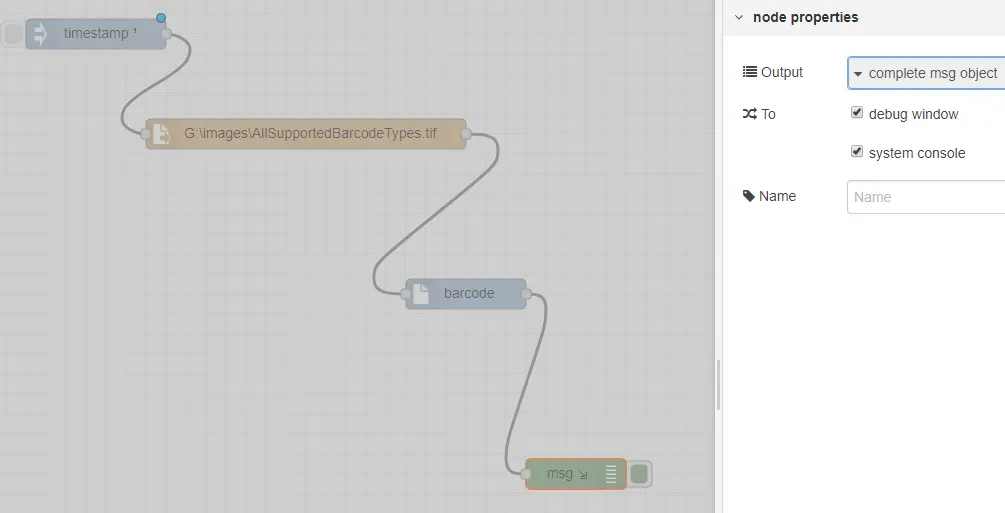Click the inject arrow icon on timestamp node
This screenshot has width=1005, height=513.
click(40, 34)
